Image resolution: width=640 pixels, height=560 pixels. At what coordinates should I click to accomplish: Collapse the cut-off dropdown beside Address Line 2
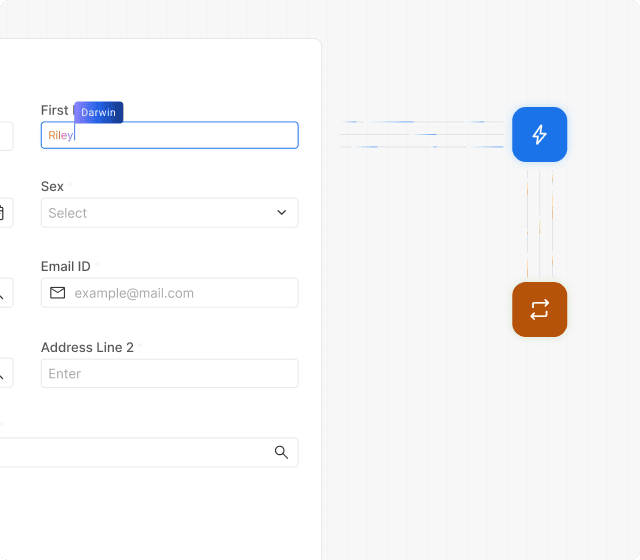(3, 374)
